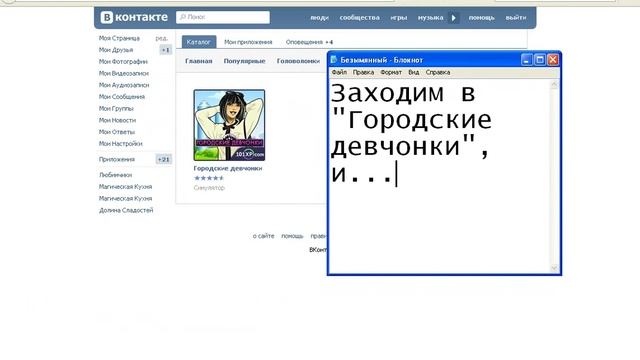Open Любимчики app link

pyautogui.click(x=116, y=175)
